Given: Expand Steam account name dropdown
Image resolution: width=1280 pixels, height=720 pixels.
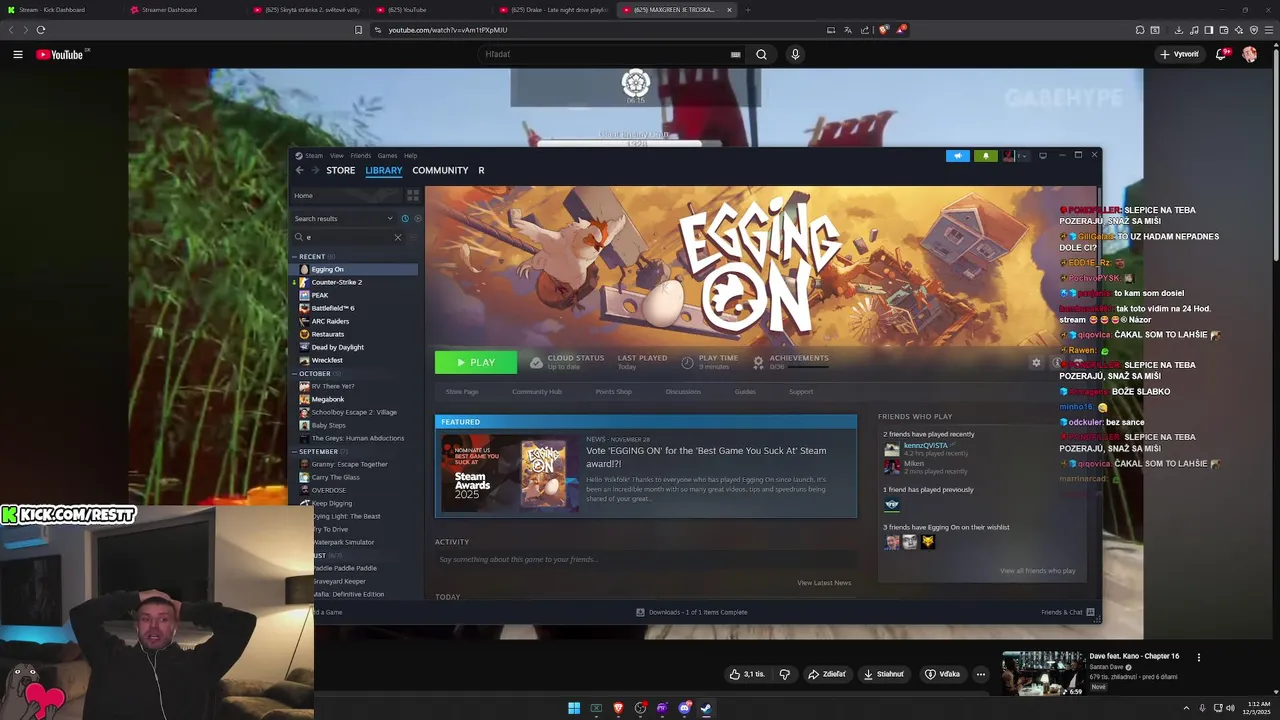Looking at the screenshot, I should [x=1022, y=156].
